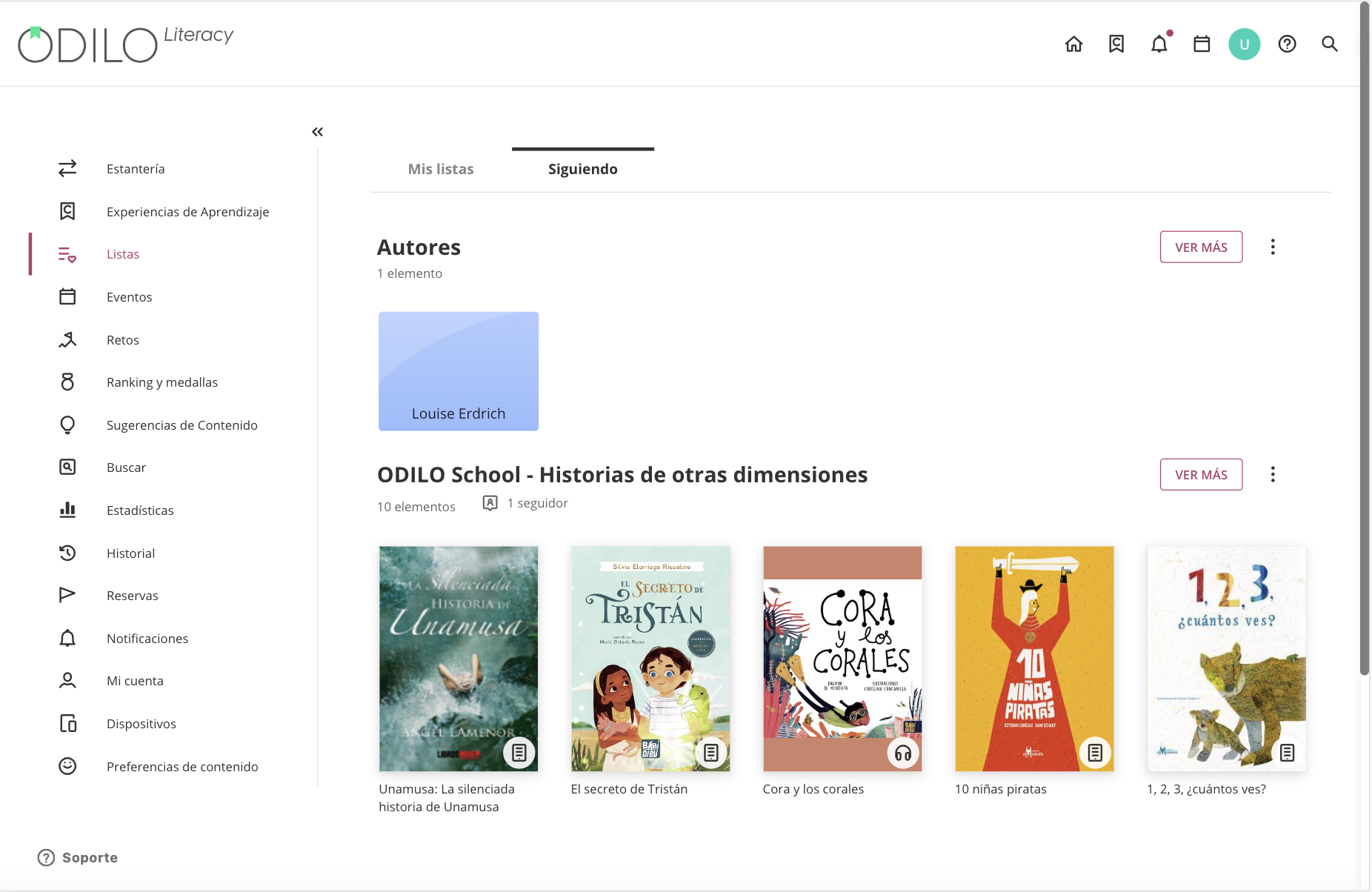Click the Retos sidebar icon

point(67,340)
